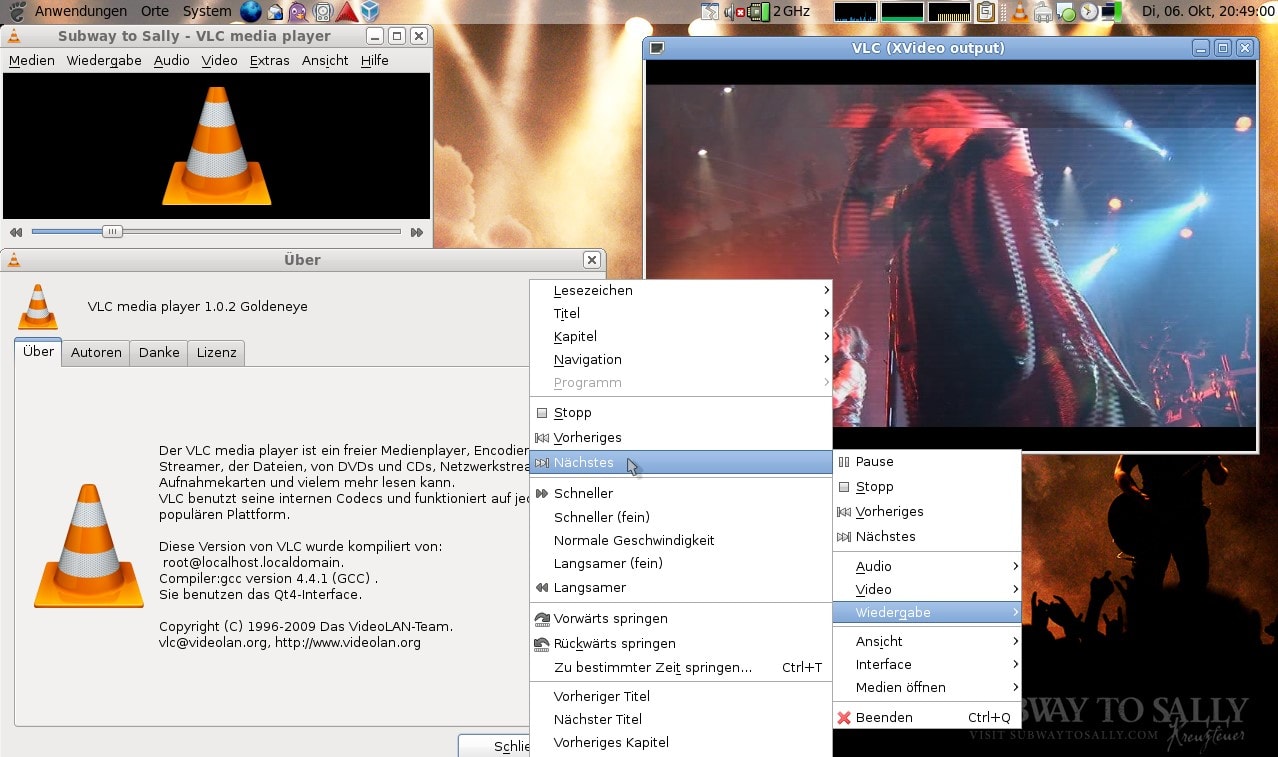This screenshot has height=757, width=1278.
Task: Switch to the Lizenz tab in the About dialog
Action: (x=215, y=352)
